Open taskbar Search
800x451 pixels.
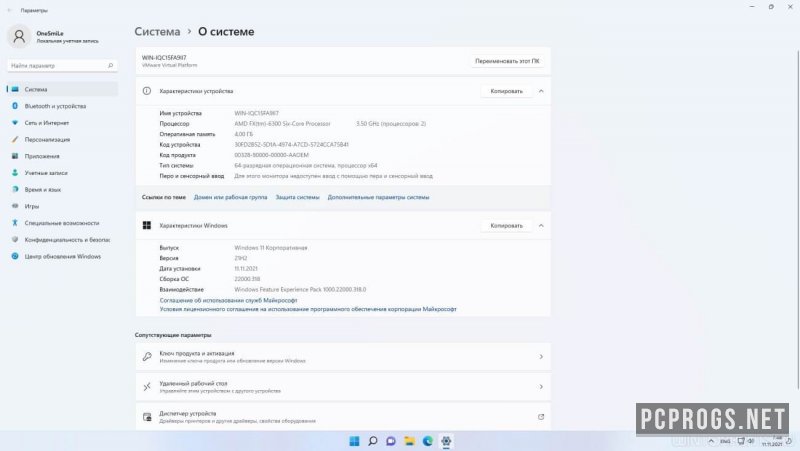pos(372,441)
